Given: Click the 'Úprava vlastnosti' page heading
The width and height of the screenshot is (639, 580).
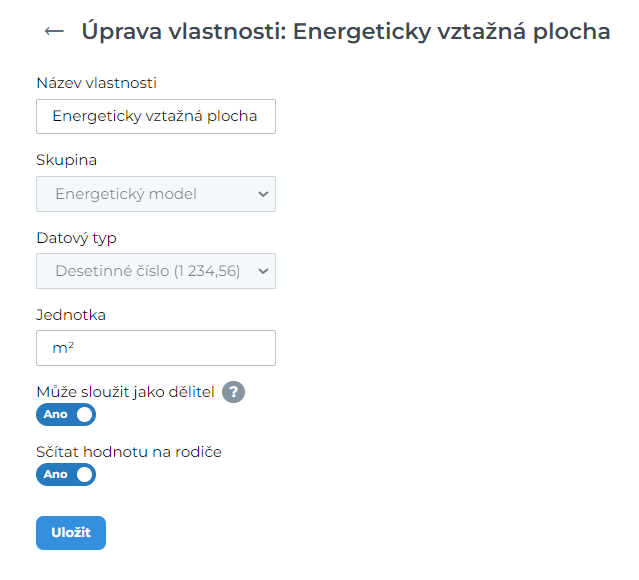Looking at the screenshot, I should (346, 32).
